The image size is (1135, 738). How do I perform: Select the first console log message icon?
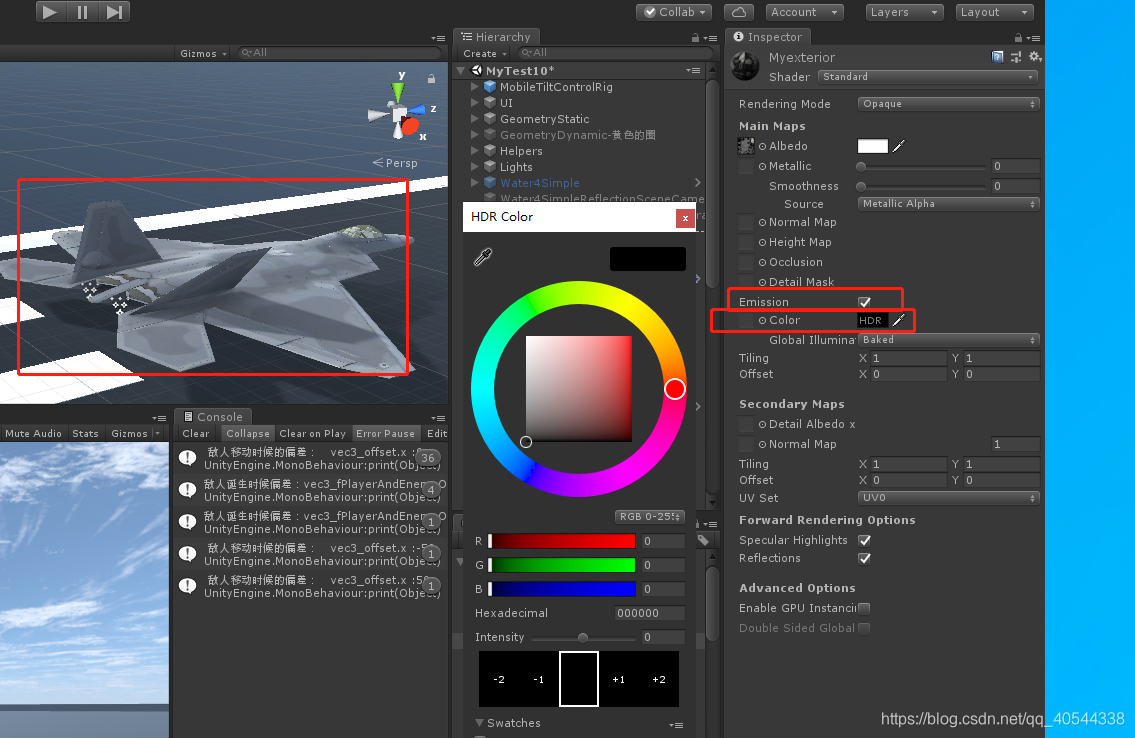[187, 457]
